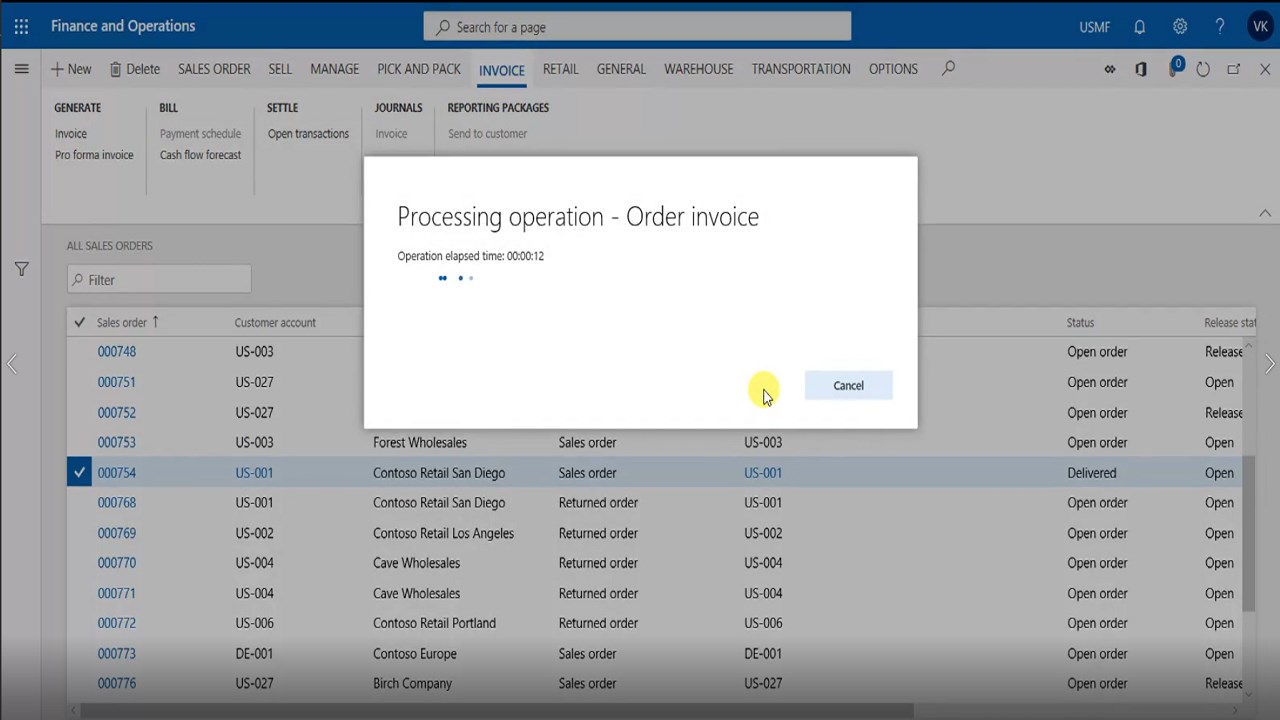
Task: Open the OPTIONS tab
Action: pyautogui.click(x=893, y=69)
